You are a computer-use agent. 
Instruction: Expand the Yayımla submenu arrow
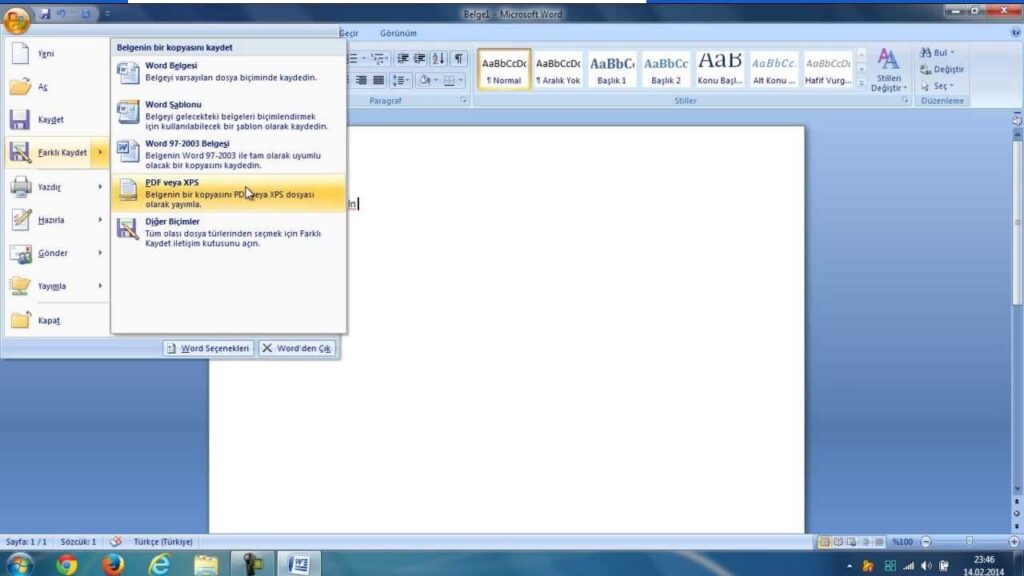tap(100, 286)
